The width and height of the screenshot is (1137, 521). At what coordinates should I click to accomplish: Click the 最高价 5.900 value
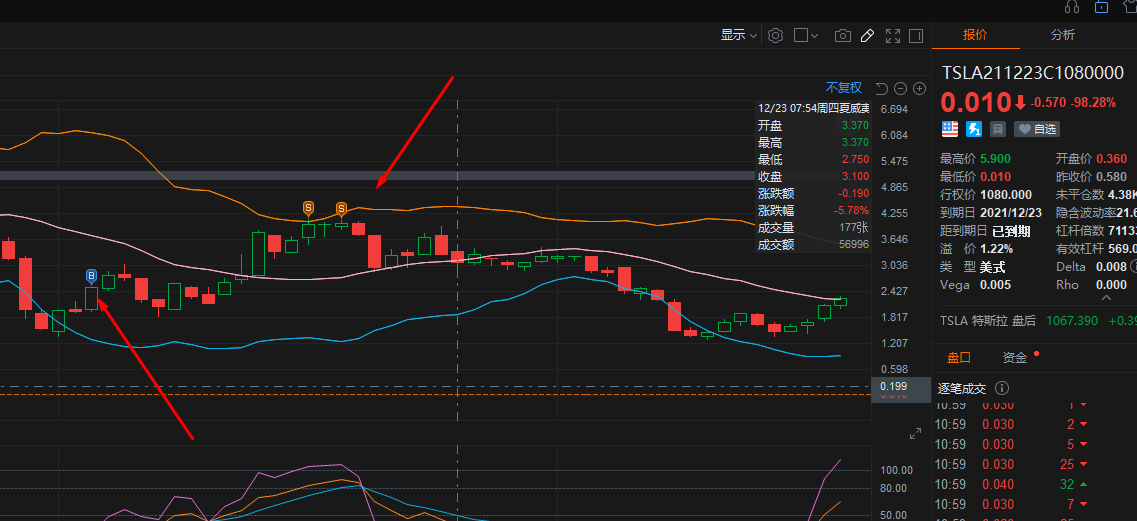995,158
